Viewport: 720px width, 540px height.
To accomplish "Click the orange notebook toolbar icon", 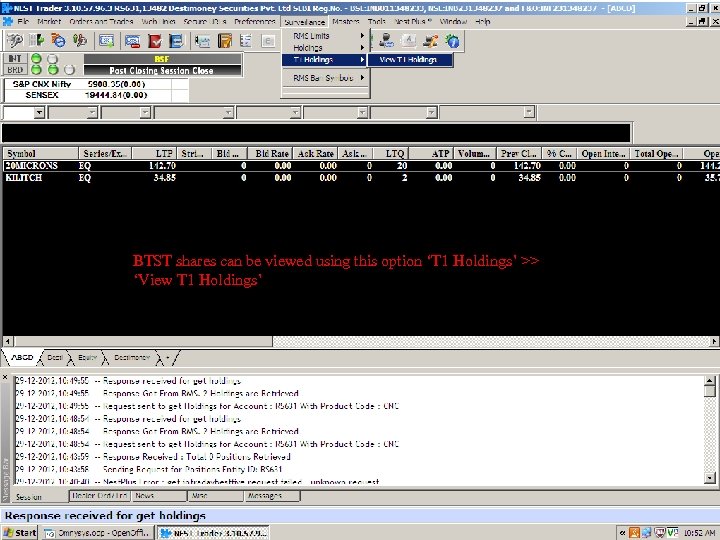I will tap(225, 41).
